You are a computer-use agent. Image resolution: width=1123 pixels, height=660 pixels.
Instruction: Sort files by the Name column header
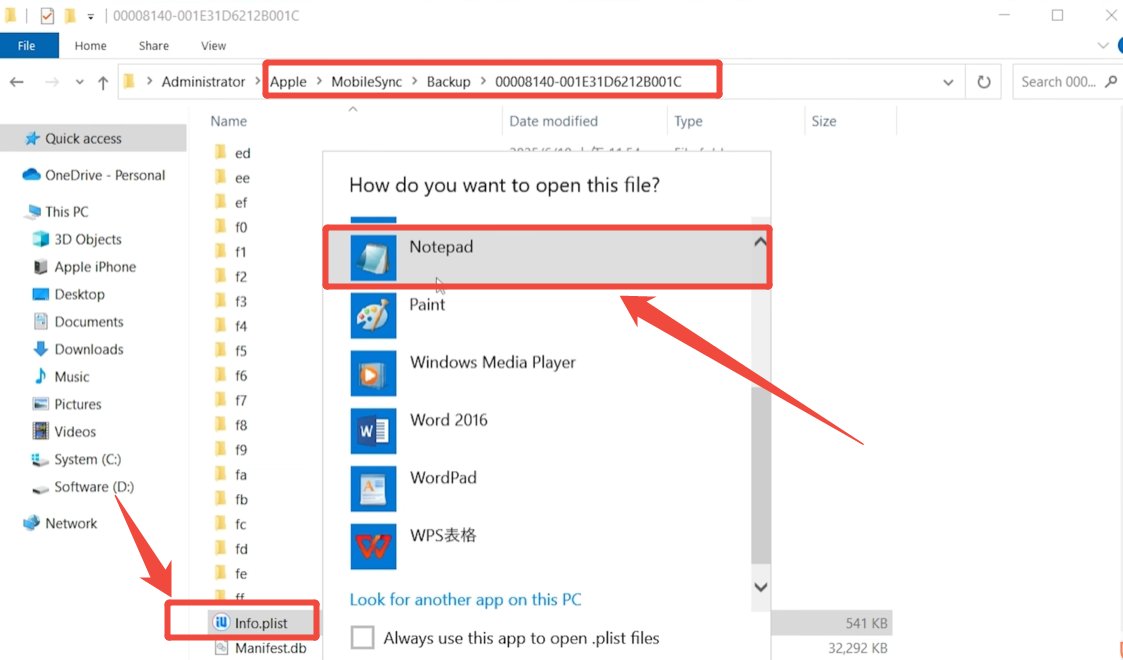click(228, 121)
